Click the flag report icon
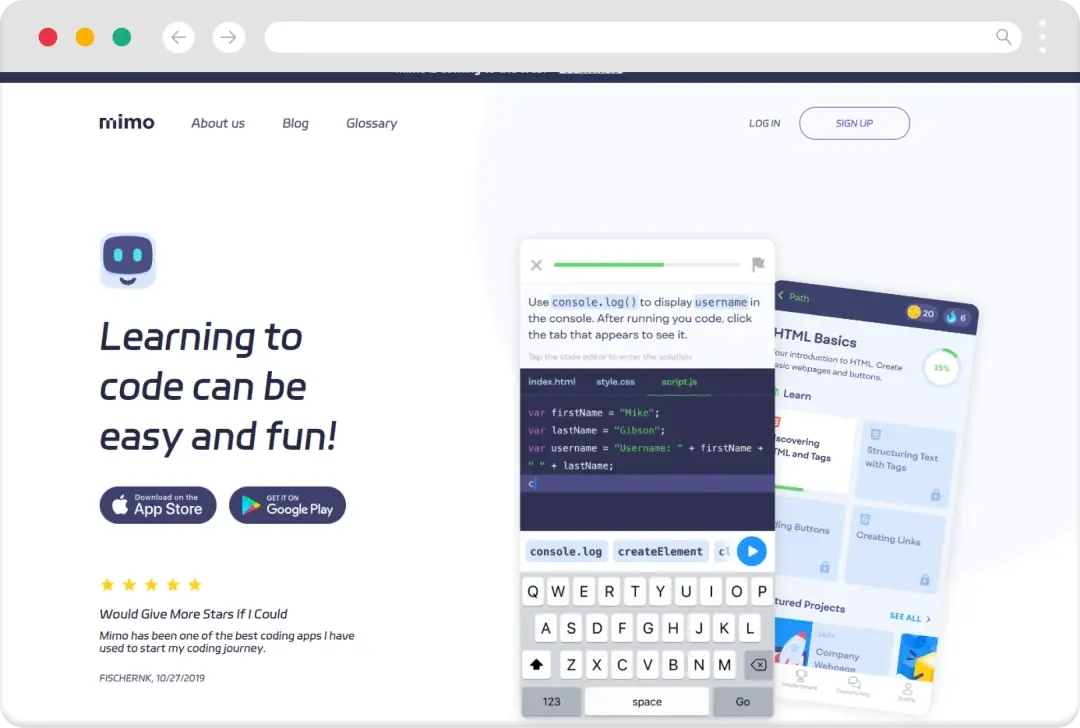 [758, 264]
